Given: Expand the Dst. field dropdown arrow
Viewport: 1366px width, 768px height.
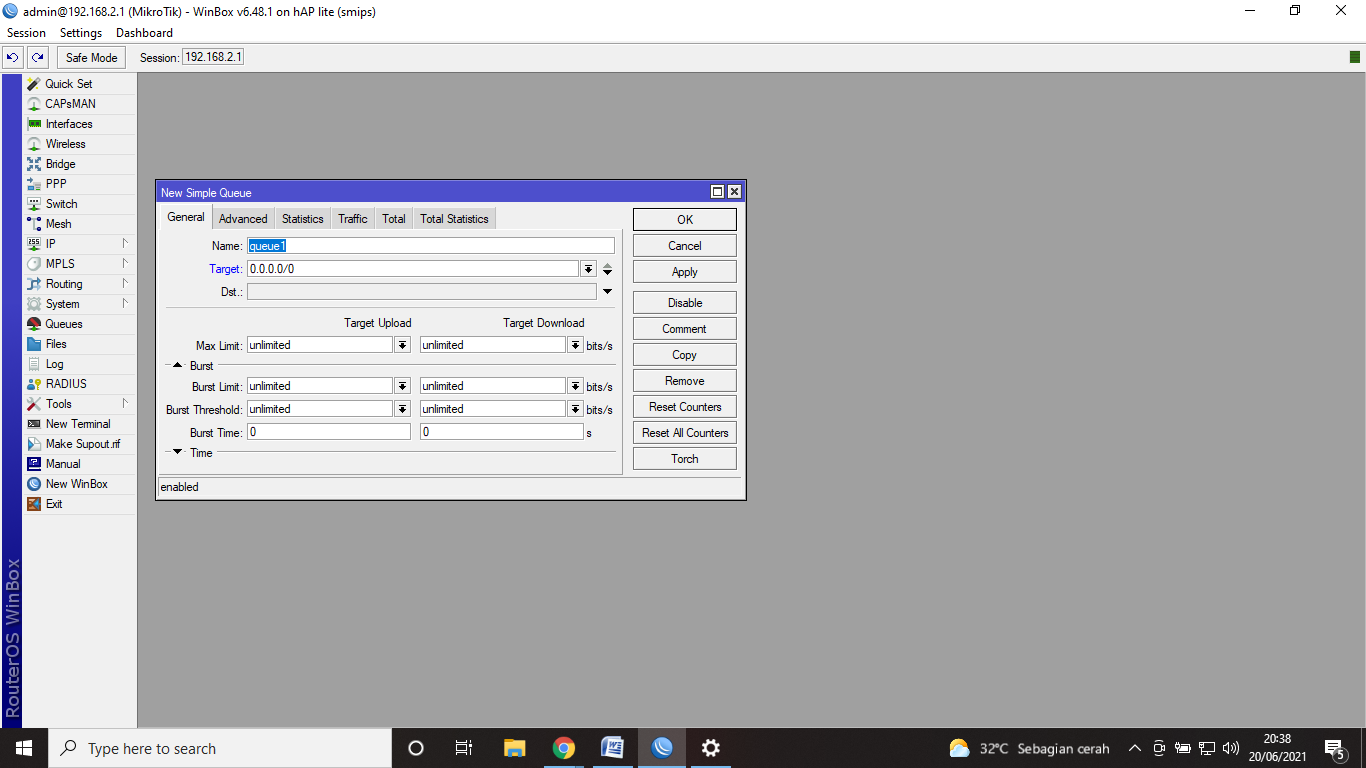Looking at the screenshot, I should click(607, 292).
